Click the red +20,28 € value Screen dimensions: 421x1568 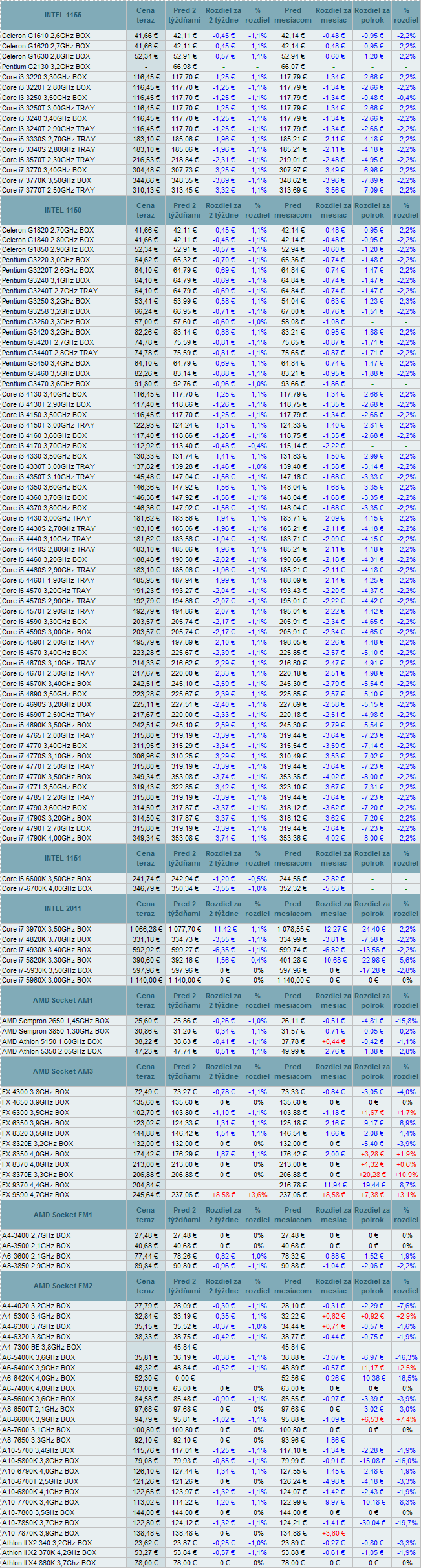coord(372,1175)
